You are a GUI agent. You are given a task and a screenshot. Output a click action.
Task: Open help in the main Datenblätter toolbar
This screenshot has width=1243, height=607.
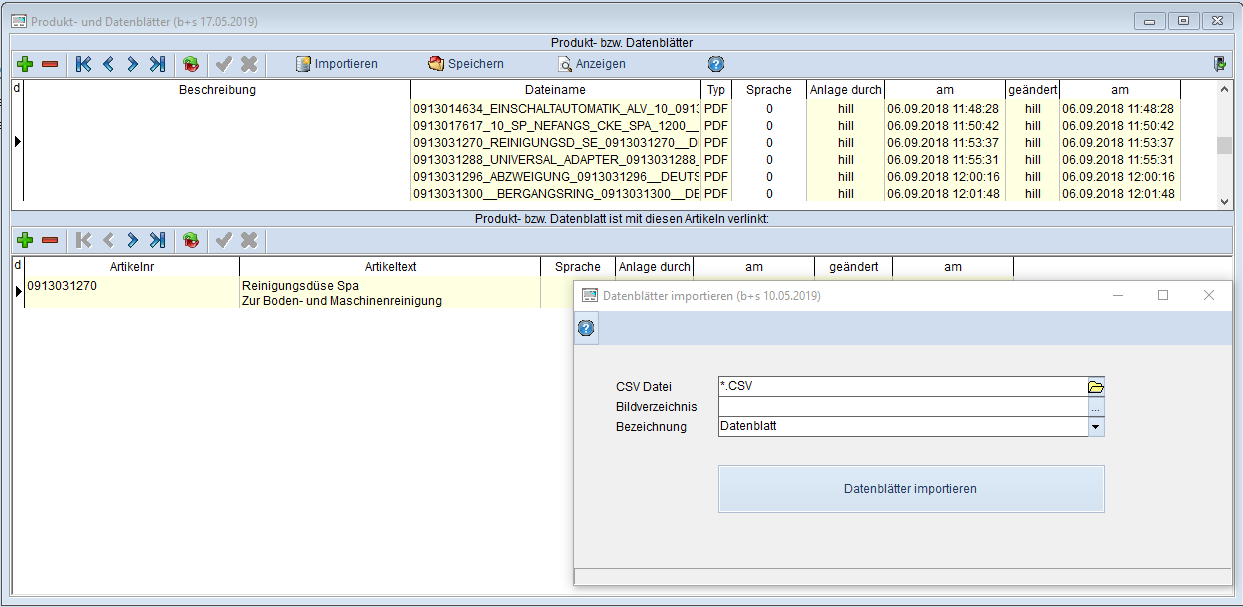point(716,64)
